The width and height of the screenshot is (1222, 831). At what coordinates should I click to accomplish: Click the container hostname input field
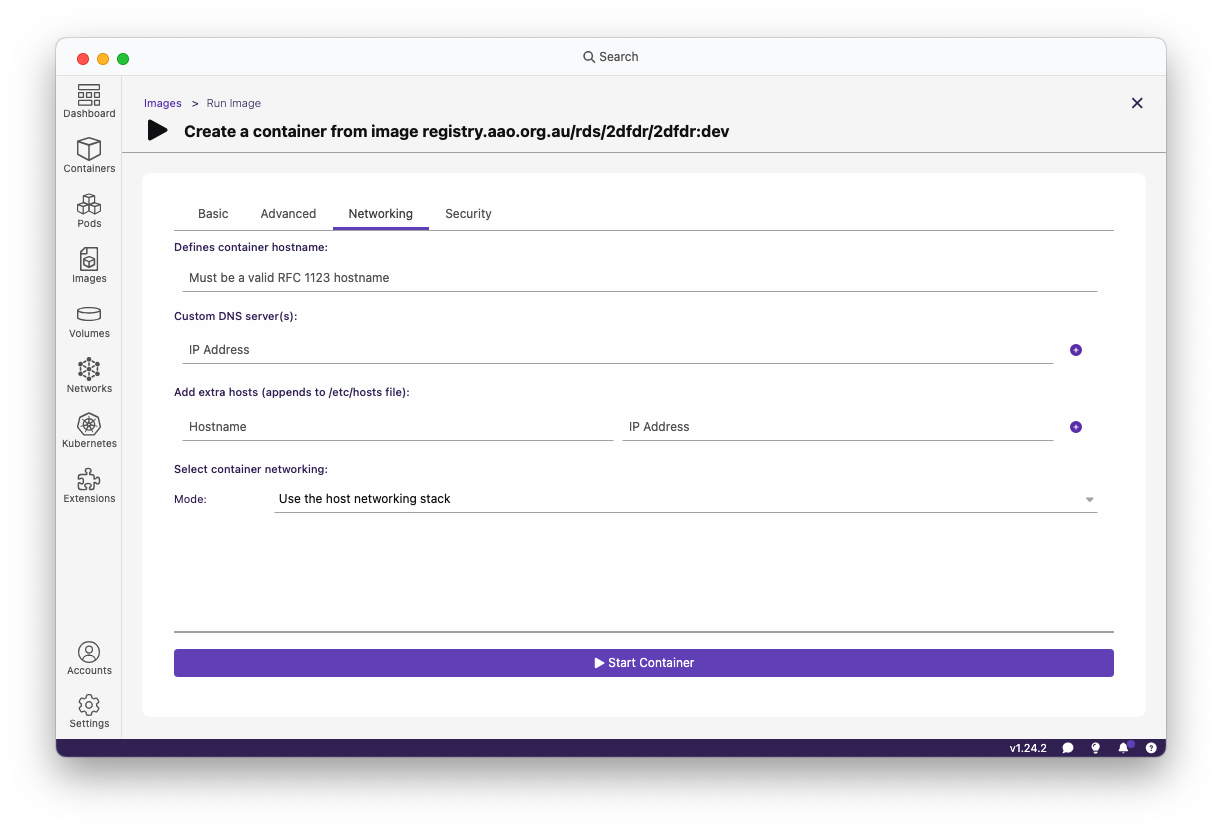639,278
